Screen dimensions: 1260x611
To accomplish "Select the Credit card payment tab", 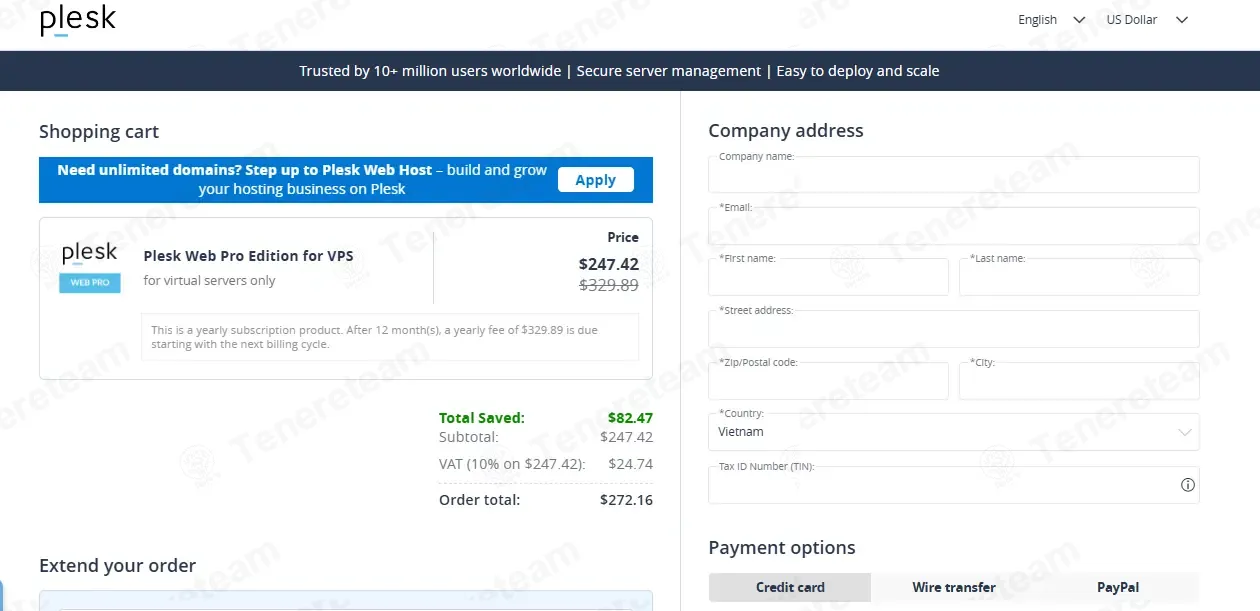I will point(790,587).
